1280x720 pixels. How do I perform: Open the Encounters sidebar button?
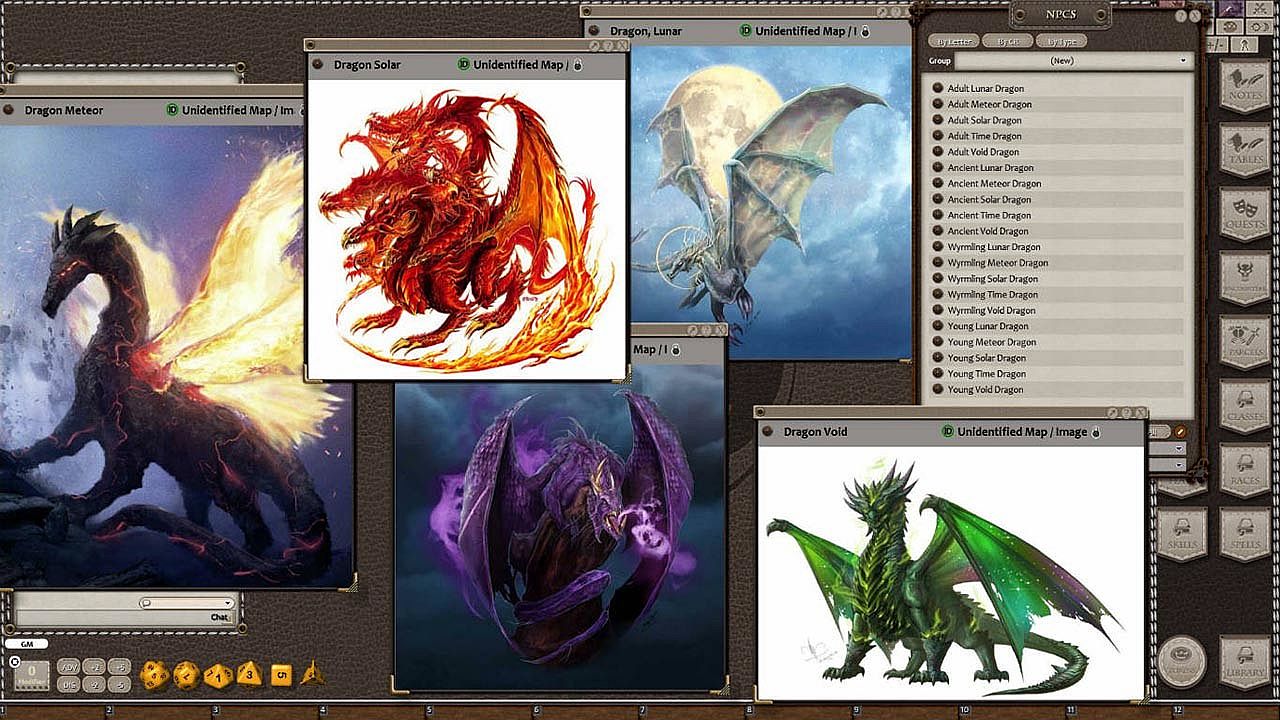point(1244,278)
